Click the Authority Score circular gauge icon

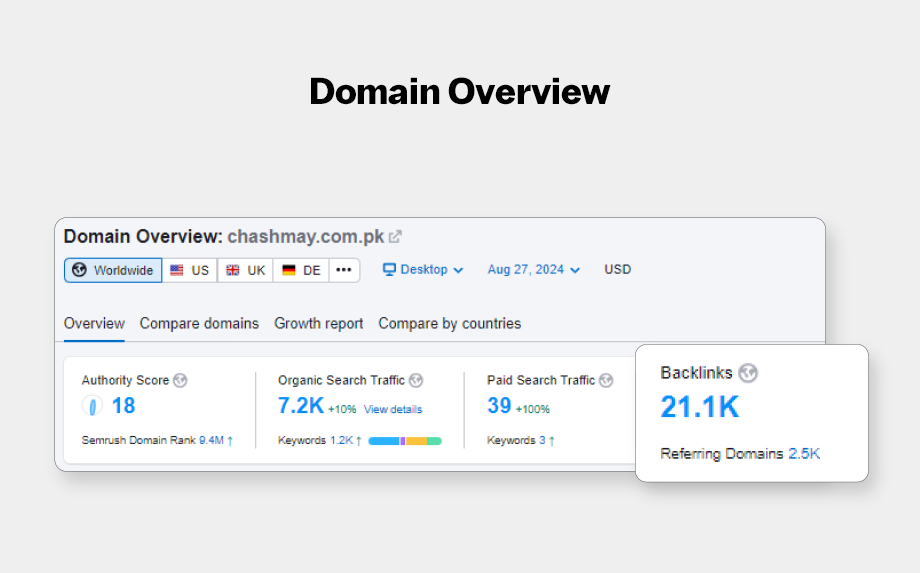point(92,406)
